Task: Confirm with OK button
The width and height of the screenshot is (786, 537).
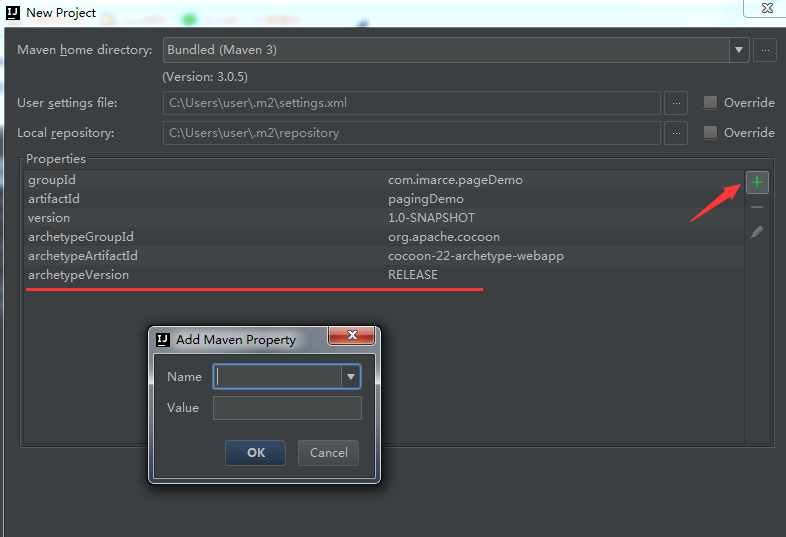Action: pyautogui.click(x=255, y=453)
